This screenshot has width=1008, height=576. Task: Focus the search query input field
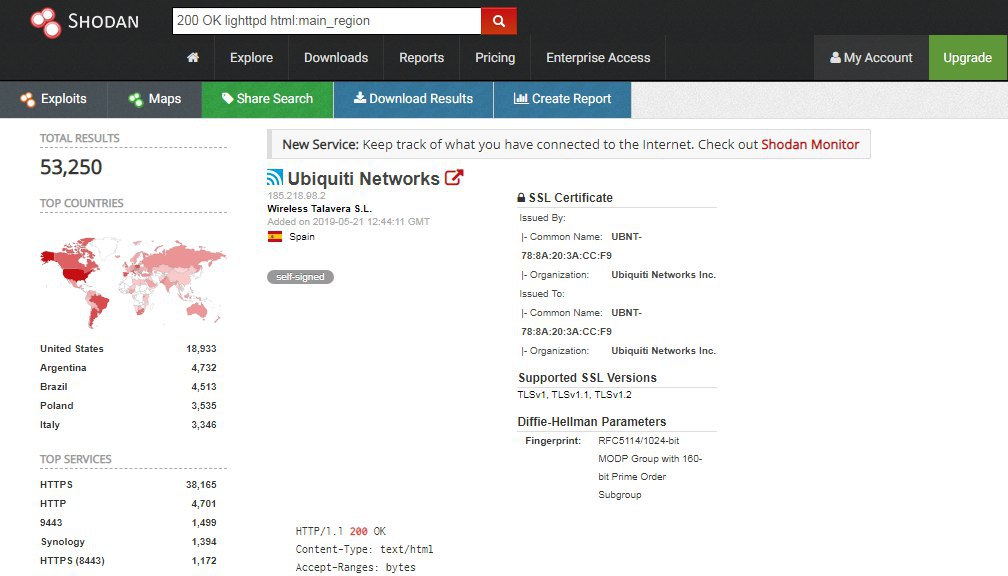pyautogui.click(x=327, y=21)
